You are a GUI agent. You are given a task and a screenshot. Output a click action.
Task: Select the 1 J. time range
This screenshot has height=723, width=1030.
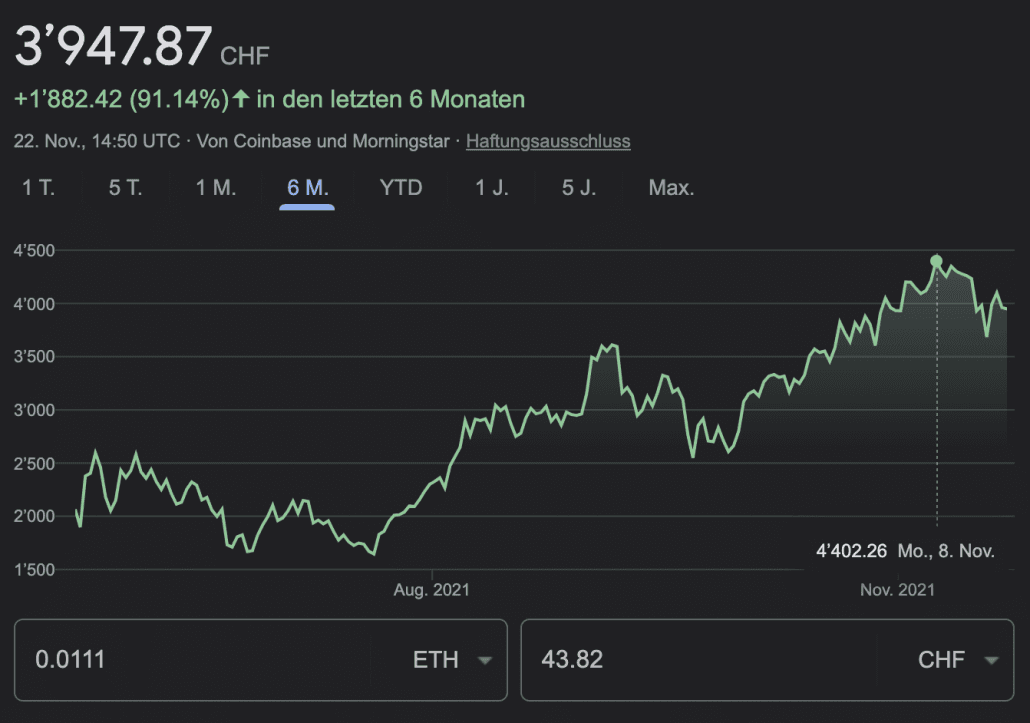pyautogui.click(x=492, y=188)
